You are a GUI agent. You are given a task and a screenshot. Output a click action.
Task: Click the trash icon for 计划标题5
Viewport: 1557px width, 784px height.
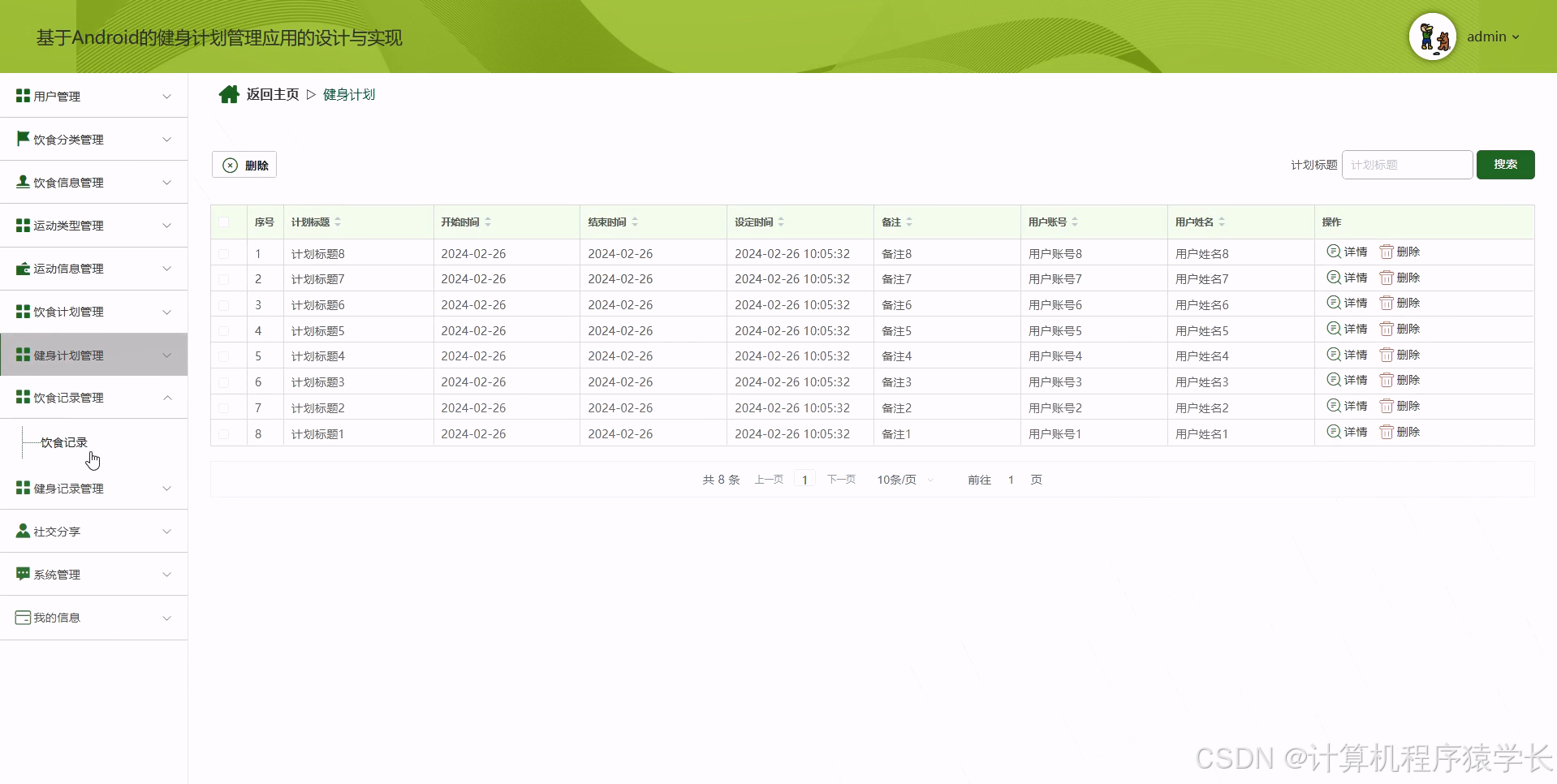coord(1387,329)
